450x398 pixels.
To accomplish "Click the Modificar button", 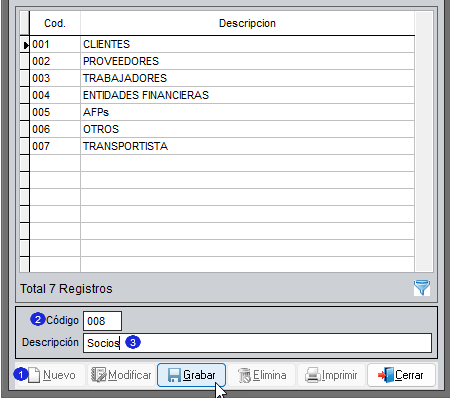I will pos(121,375).
